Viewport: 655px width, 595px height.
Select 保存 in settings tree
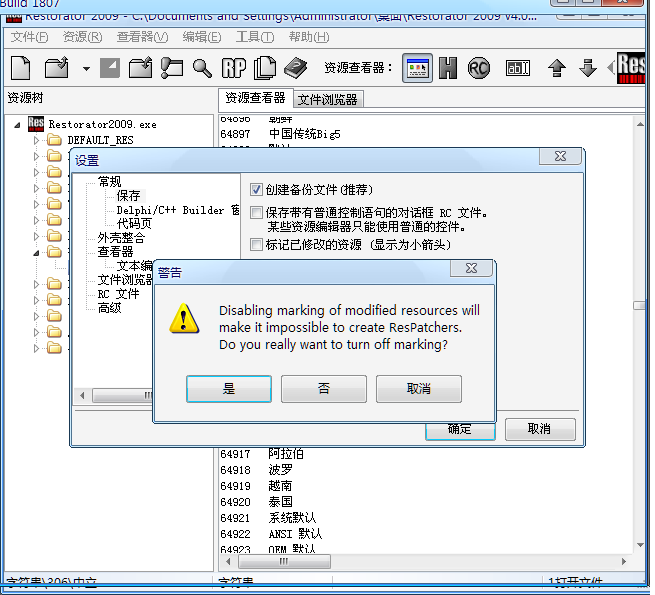tap(128, 196)
